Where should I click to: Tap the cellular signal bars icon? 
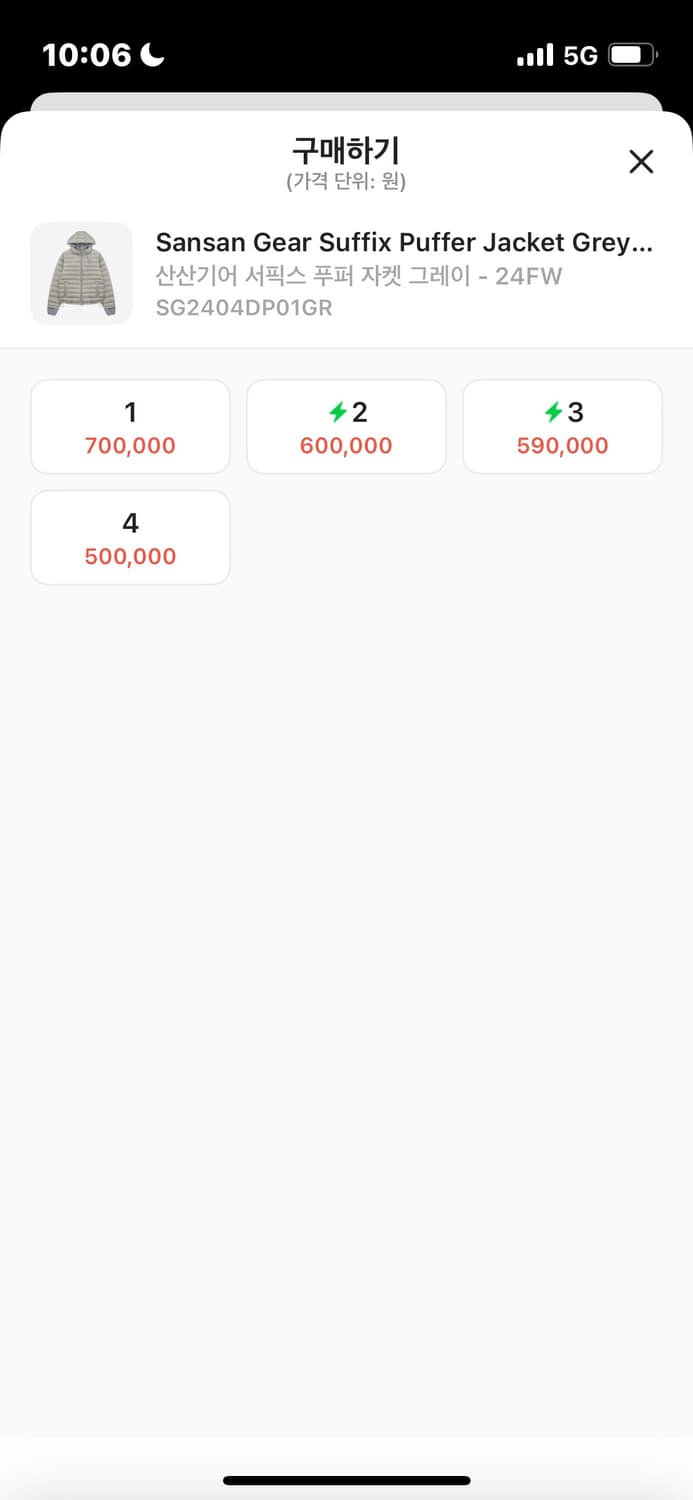tap(535, 55)
